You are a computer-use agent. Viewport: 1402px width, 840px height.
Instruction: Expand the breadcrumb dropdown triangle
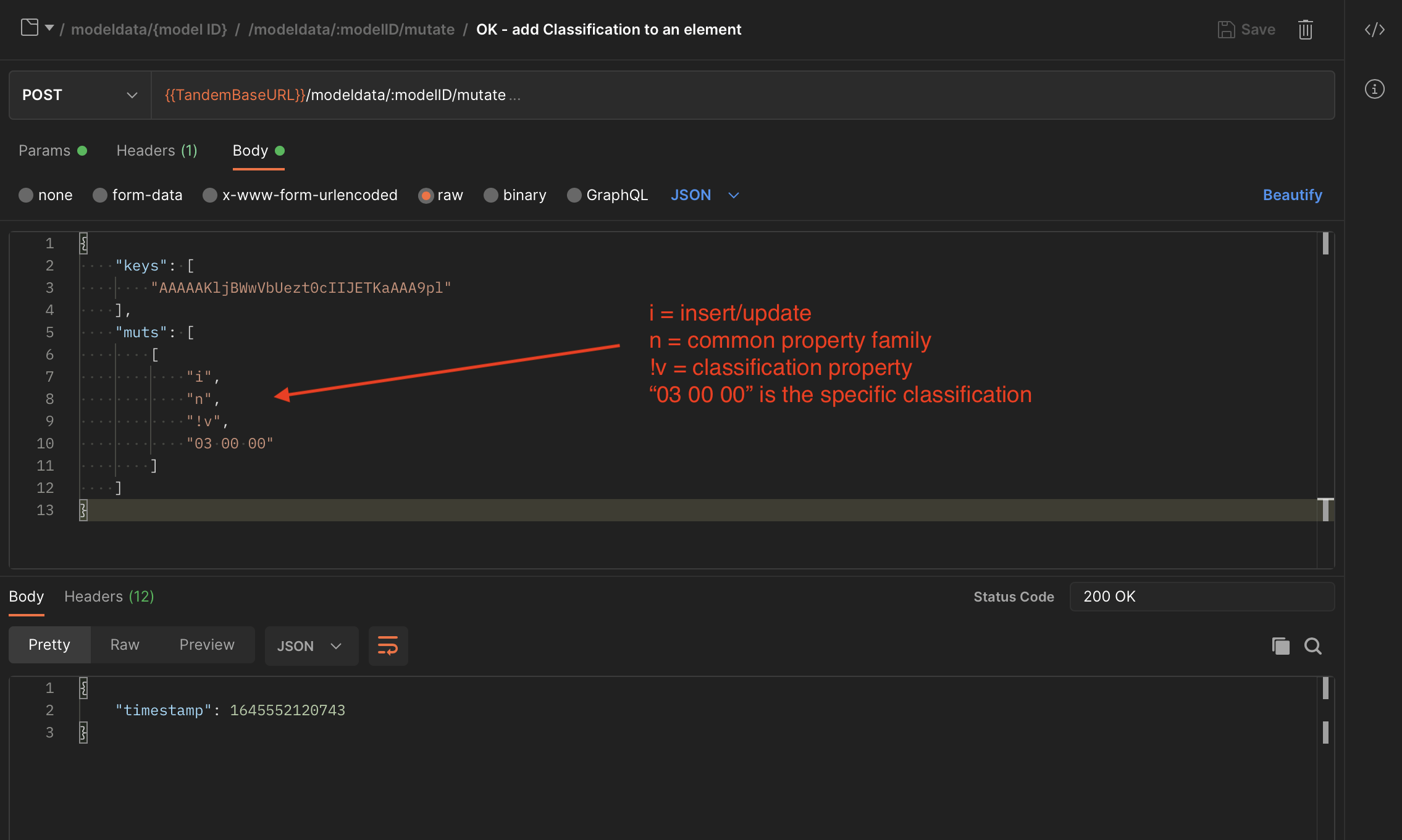click(x=49, y=28)
